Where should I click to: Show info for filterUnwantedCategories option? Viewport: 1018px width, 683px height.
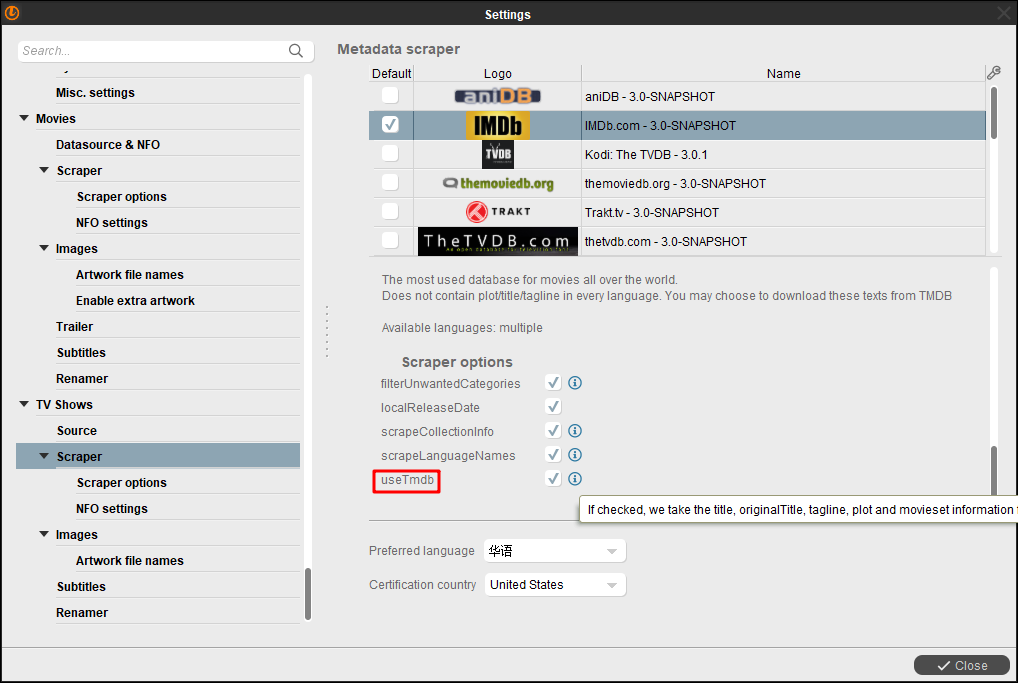point(575,383)
